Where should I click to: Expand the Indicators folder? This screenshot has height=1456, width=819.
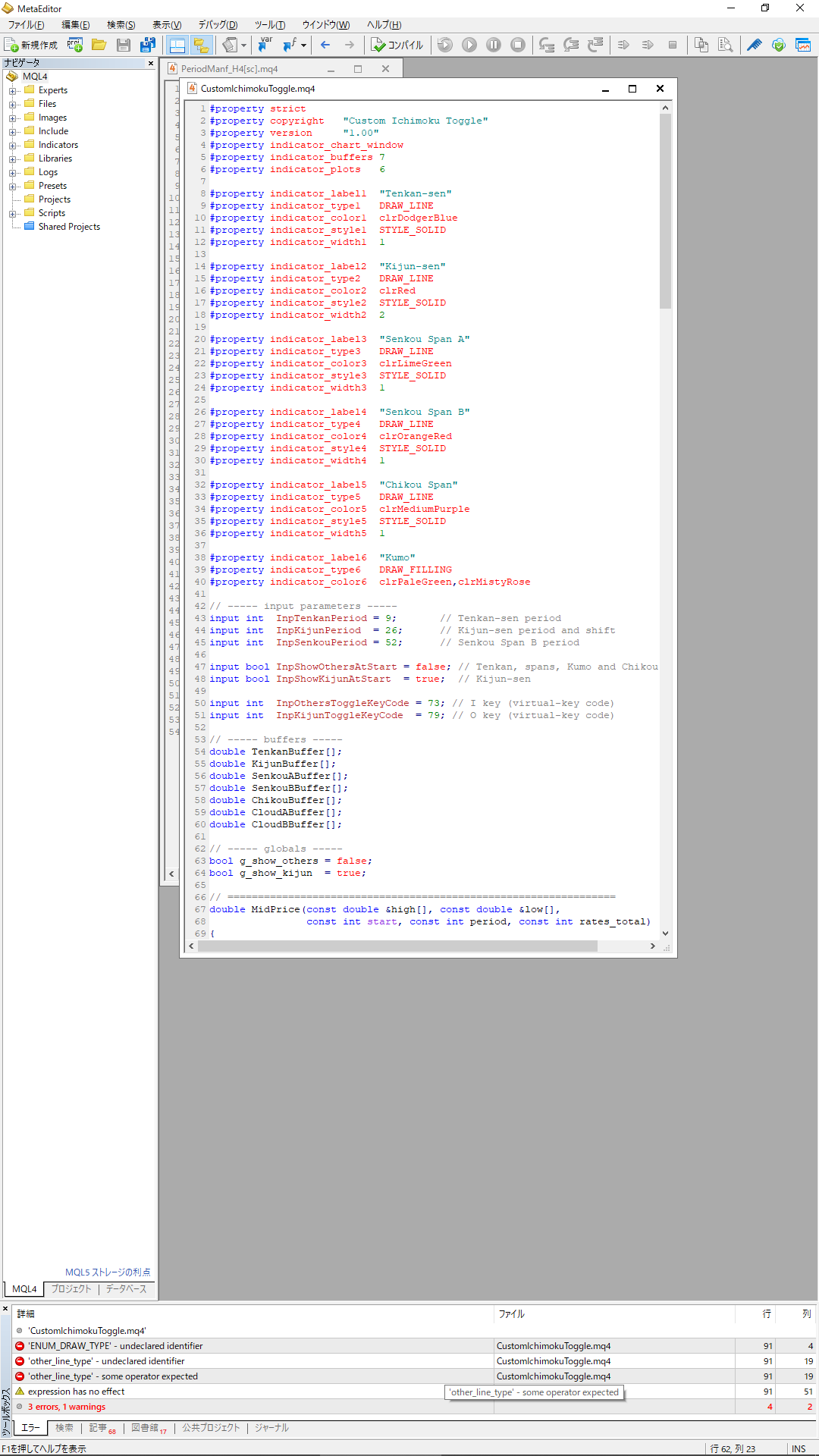(13, 145)
